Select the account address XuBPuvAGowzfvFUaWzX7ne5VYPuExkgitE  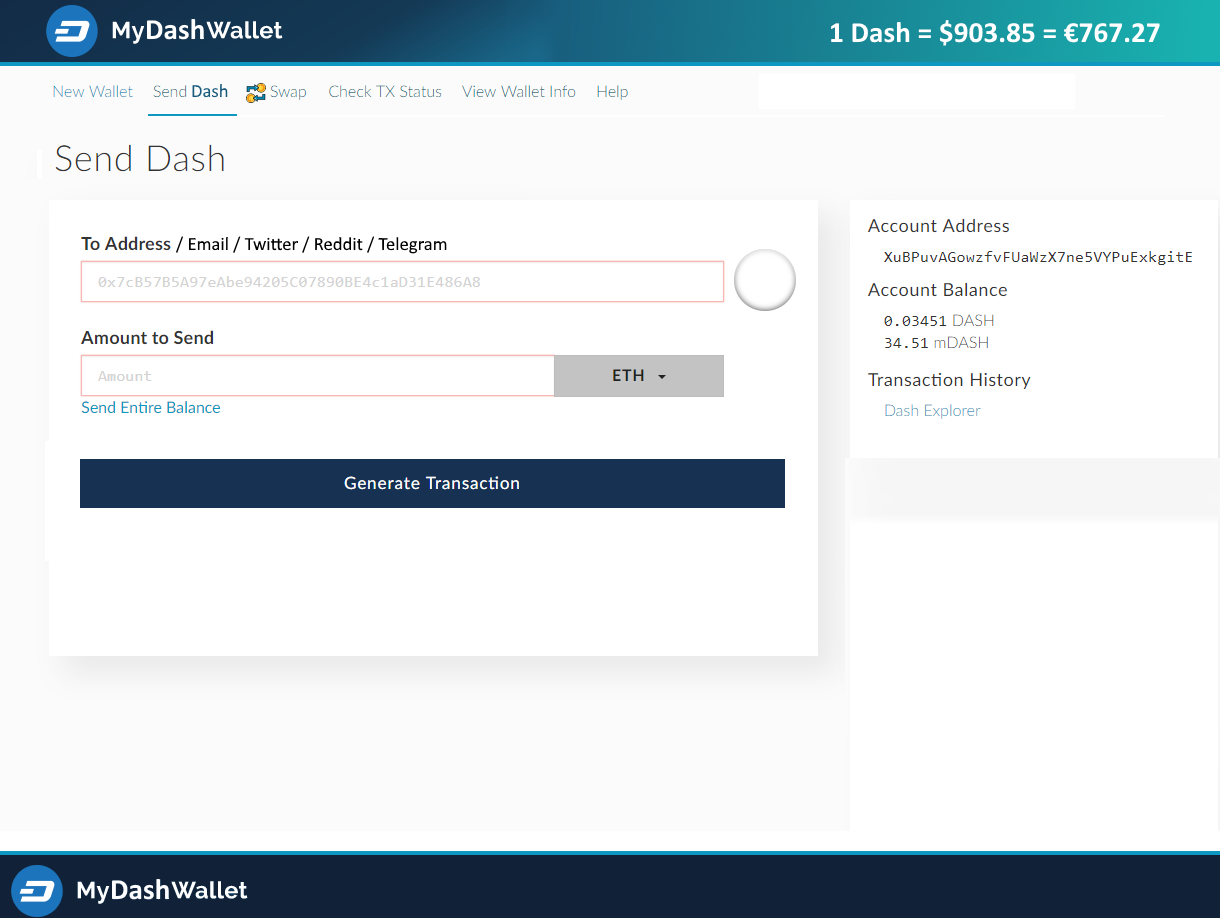point(1038,257)
